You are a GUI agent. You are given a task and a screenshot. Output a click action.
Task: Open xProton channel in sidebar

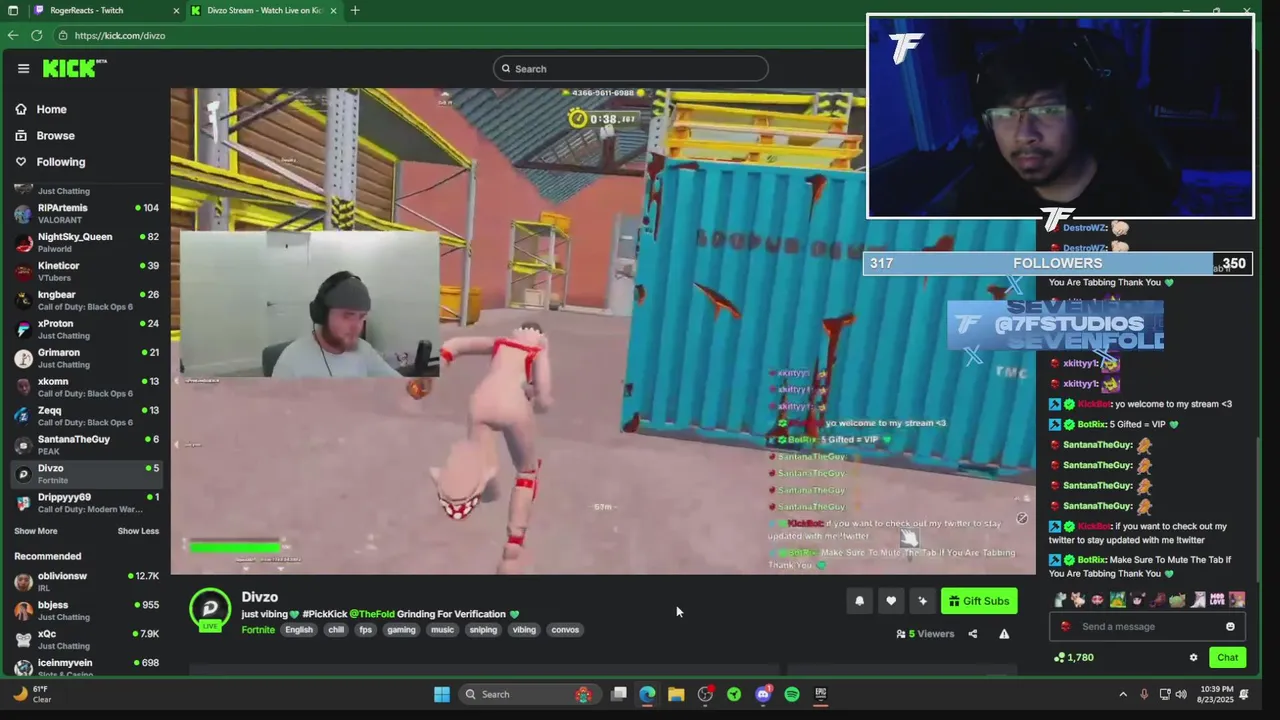tap(86, 329)
